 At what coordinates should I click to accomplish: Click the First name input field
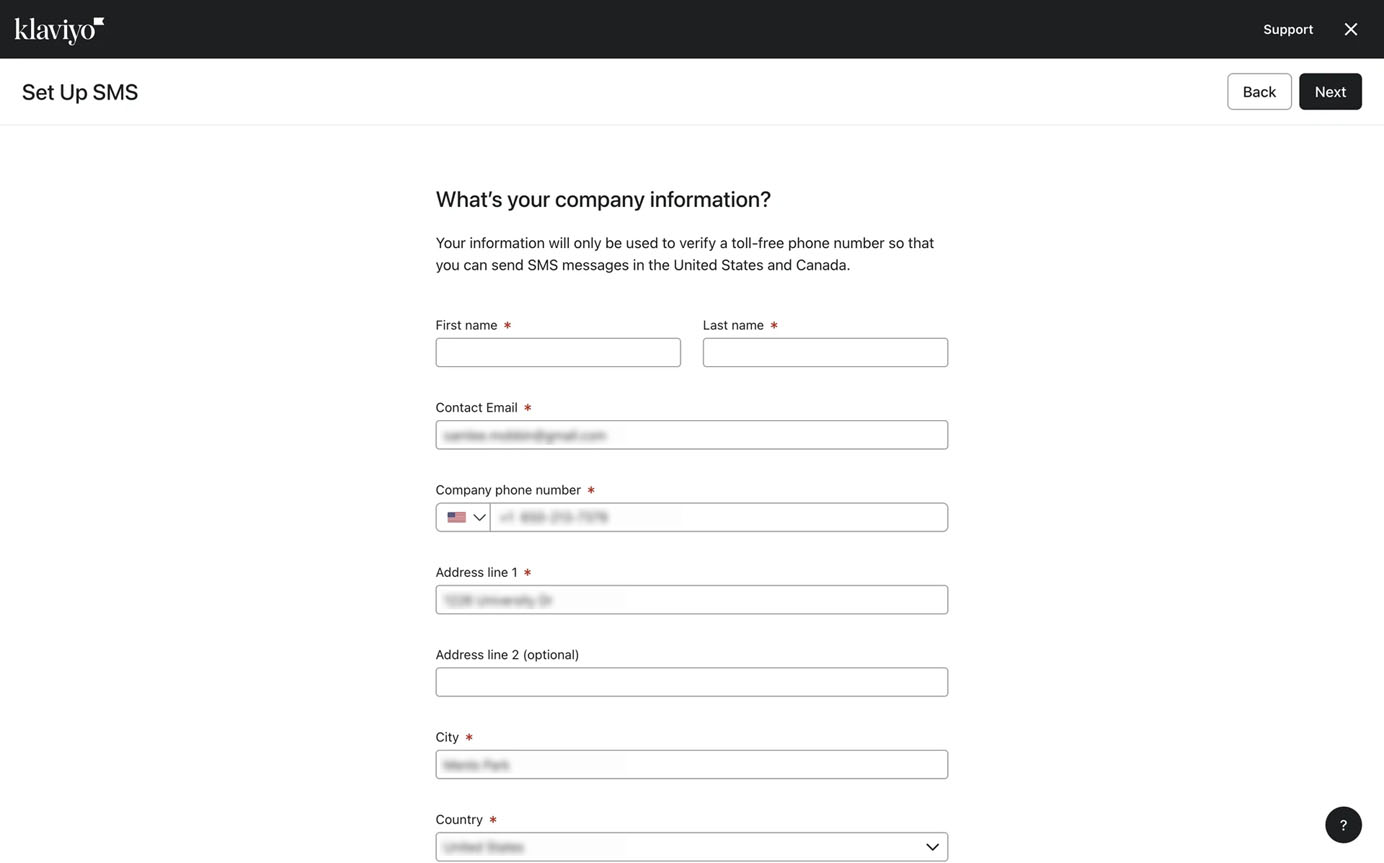(557, 351)
